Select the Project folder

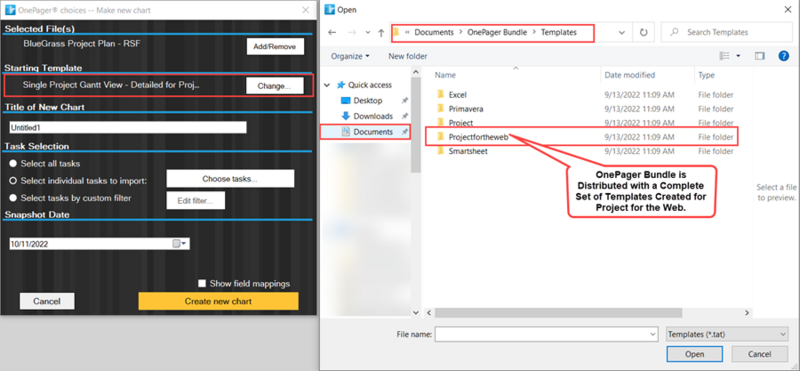coord(461,123)
